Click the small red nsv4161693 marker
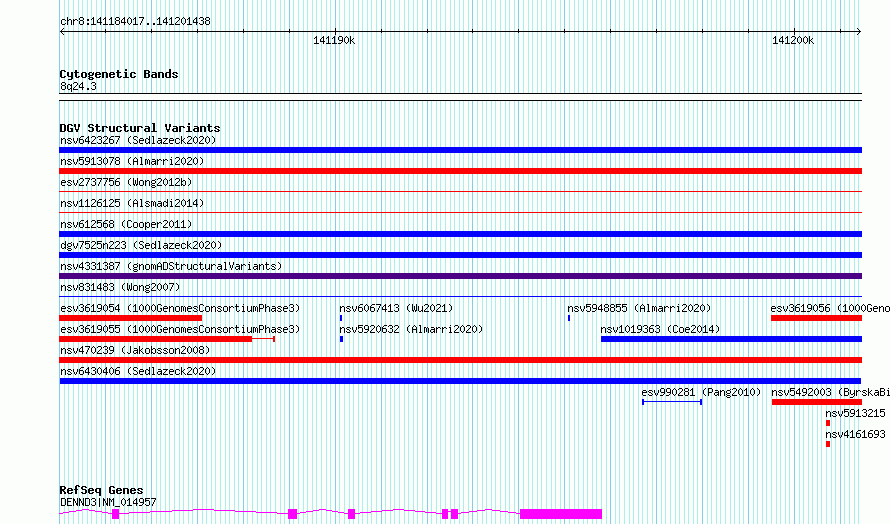Image resolution: width=890 pixels, height=524 pixels. point(828,445)
